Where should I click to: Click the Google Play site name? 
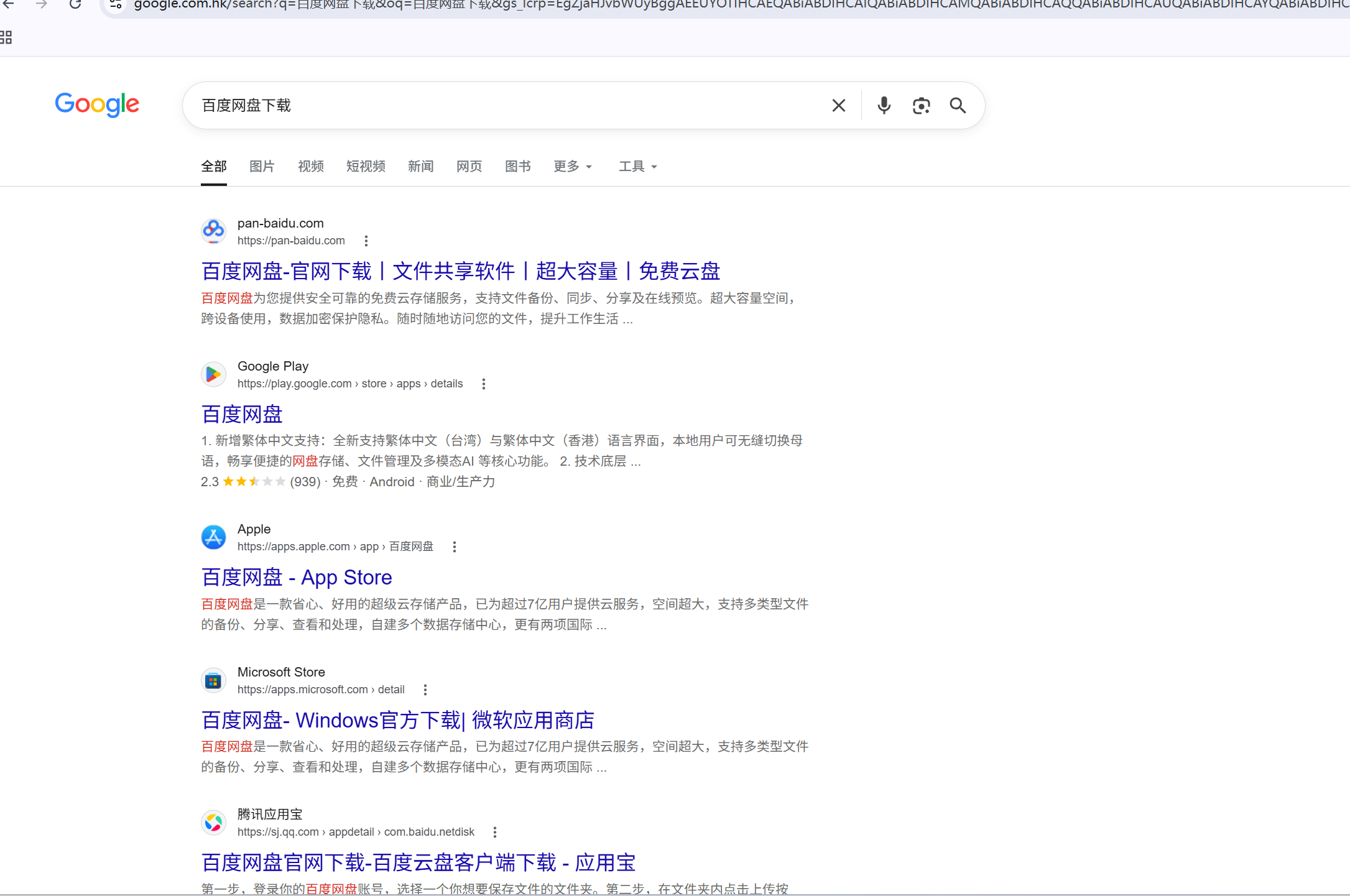point(273,366)
